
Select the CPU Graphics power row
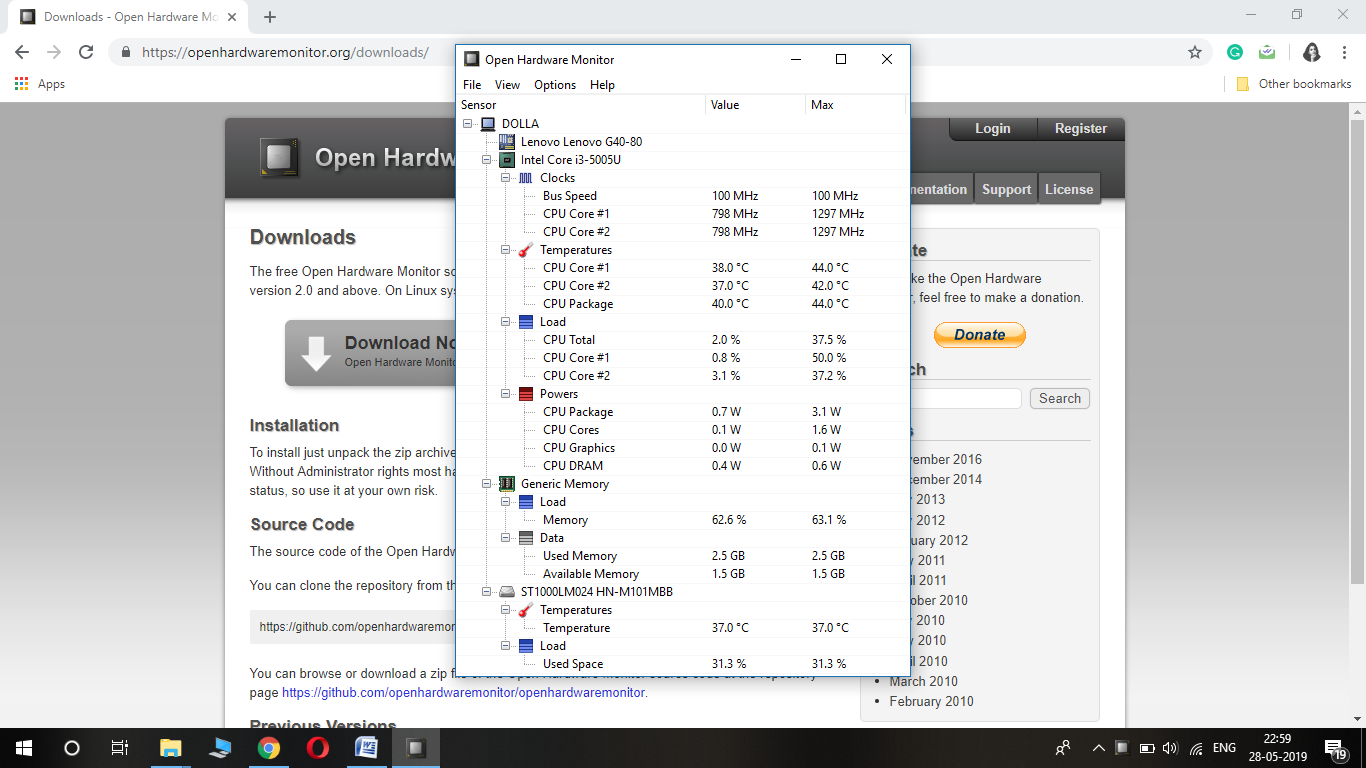click(683, 448)
